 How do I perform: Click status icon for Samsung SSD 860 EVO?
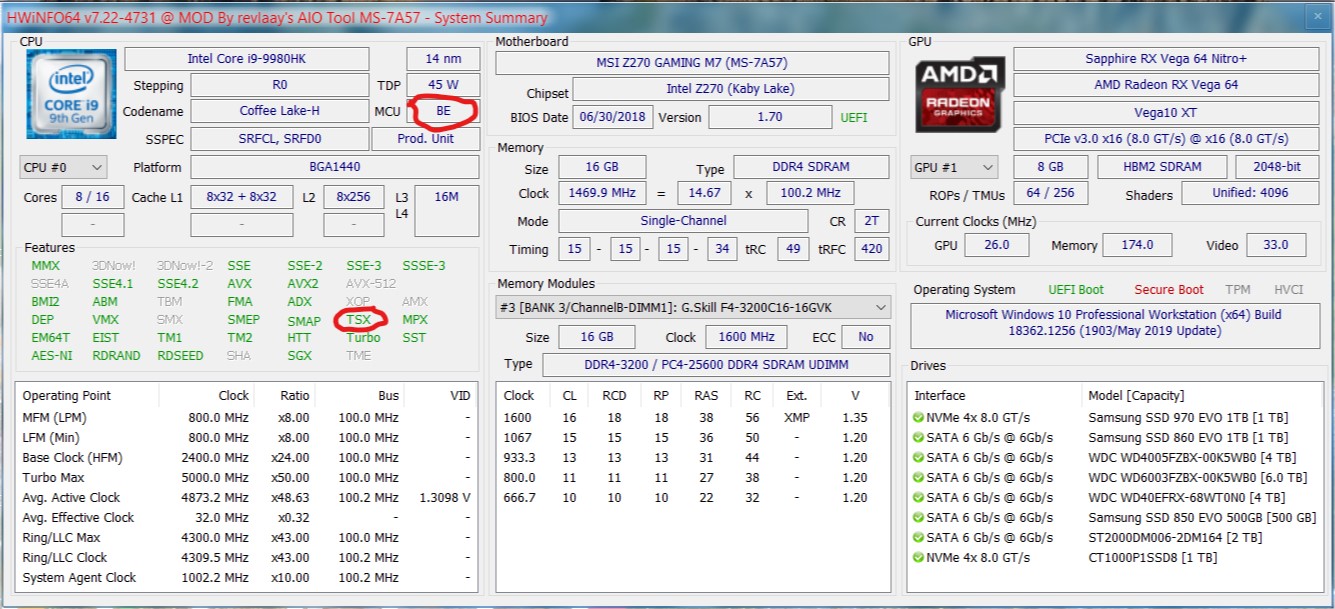coord(918,437)
